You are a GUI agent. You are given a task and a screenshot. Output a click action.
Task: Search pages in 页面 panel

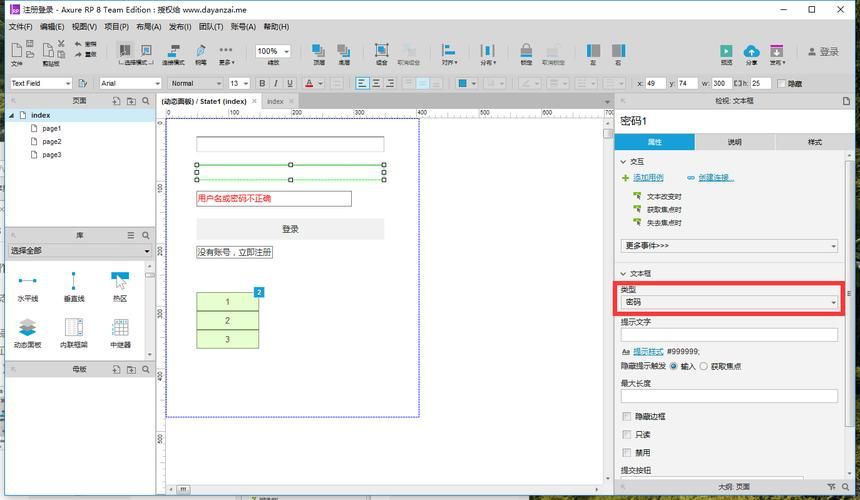coord(146,101)
